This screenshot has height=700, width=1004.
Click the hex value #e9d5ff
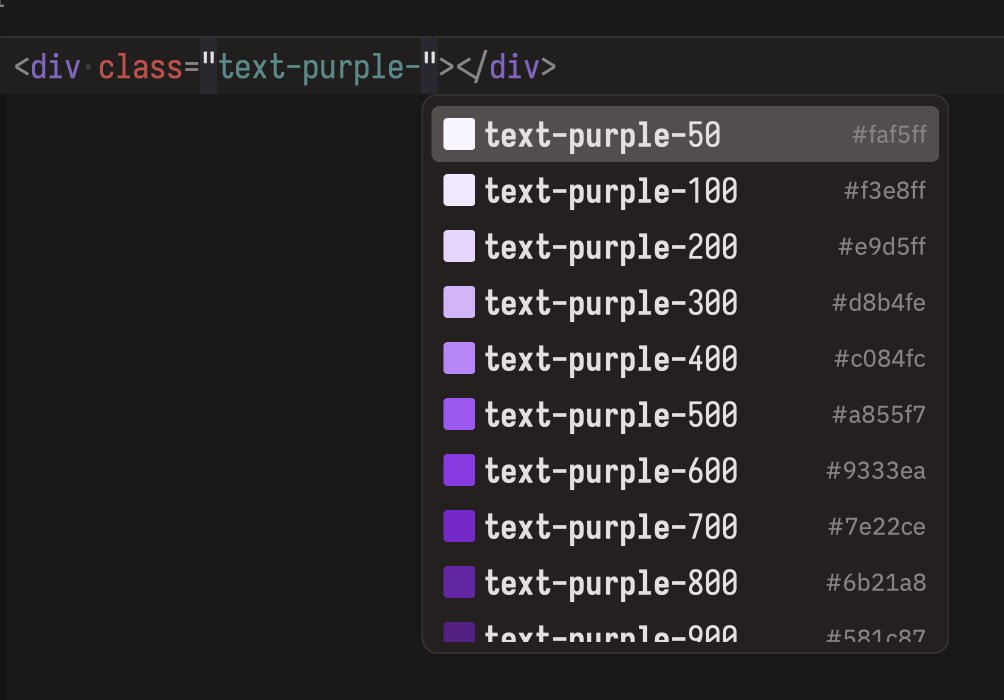tap(882, 247)
